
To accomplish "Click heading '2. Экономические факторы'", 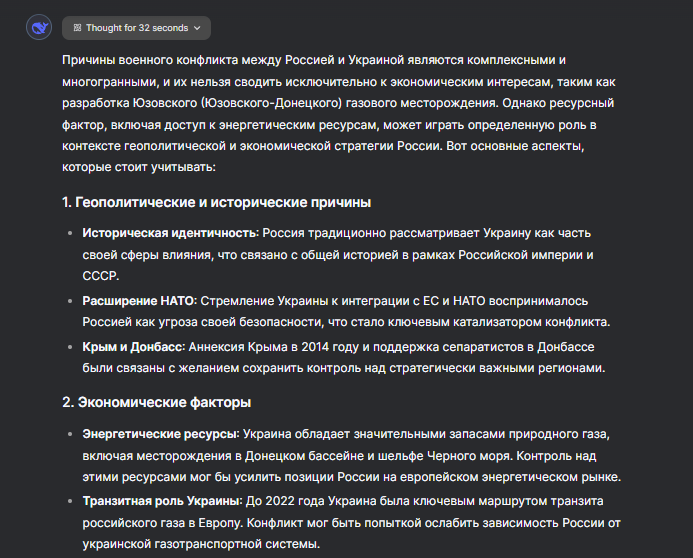I will click(x=155, y=402).
